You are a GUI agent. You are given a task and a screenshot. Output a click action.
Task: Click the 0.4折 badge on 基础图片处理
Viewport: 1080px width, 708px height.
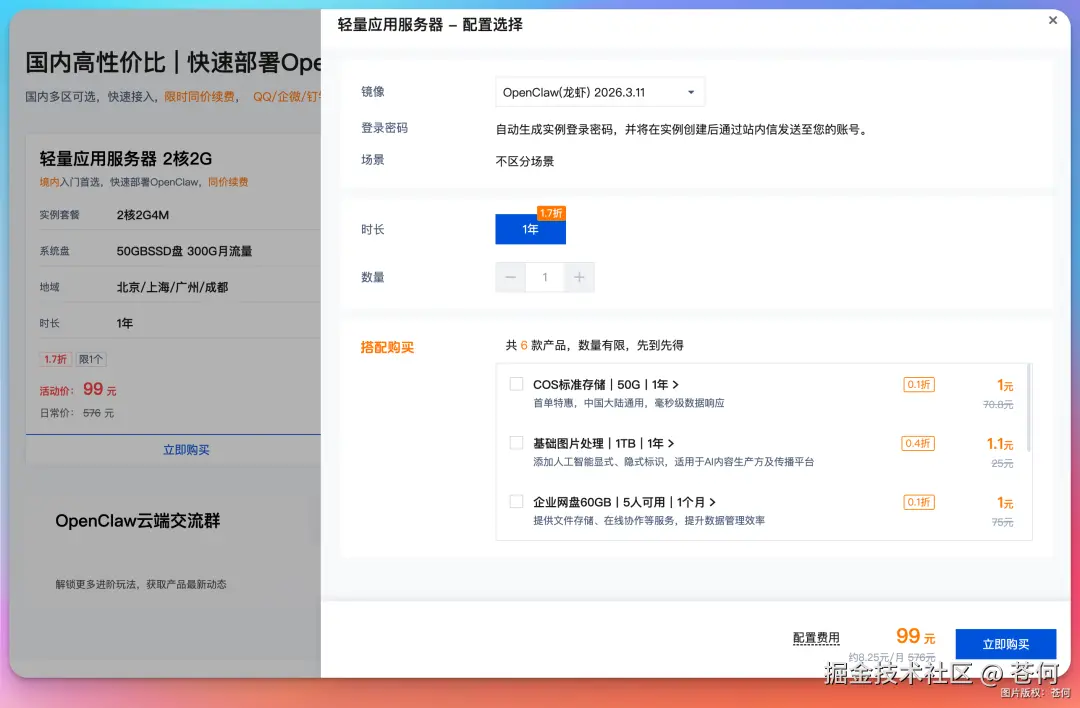click(x=917, y=443)
